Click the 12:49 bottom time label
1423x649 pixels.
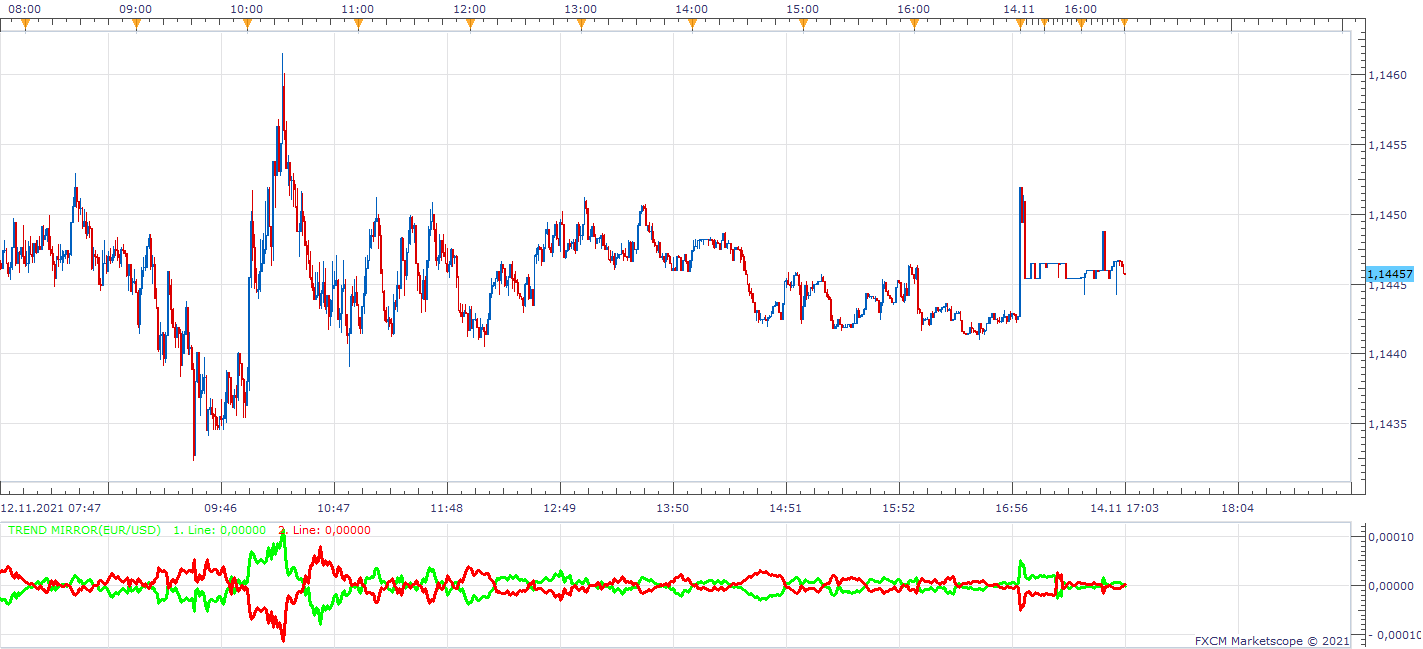560,508
